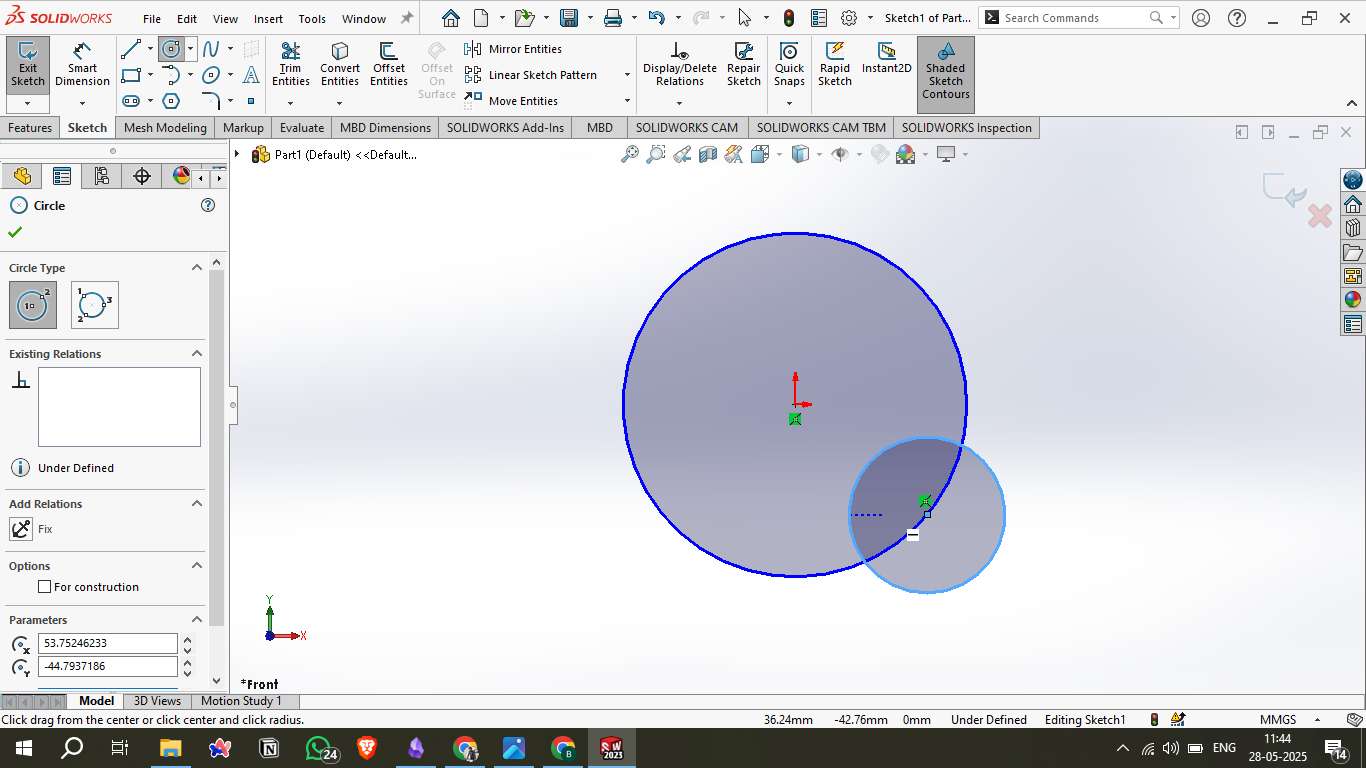
Task: Open the Move Entities dropdown arrow
Action: (627, 101)
